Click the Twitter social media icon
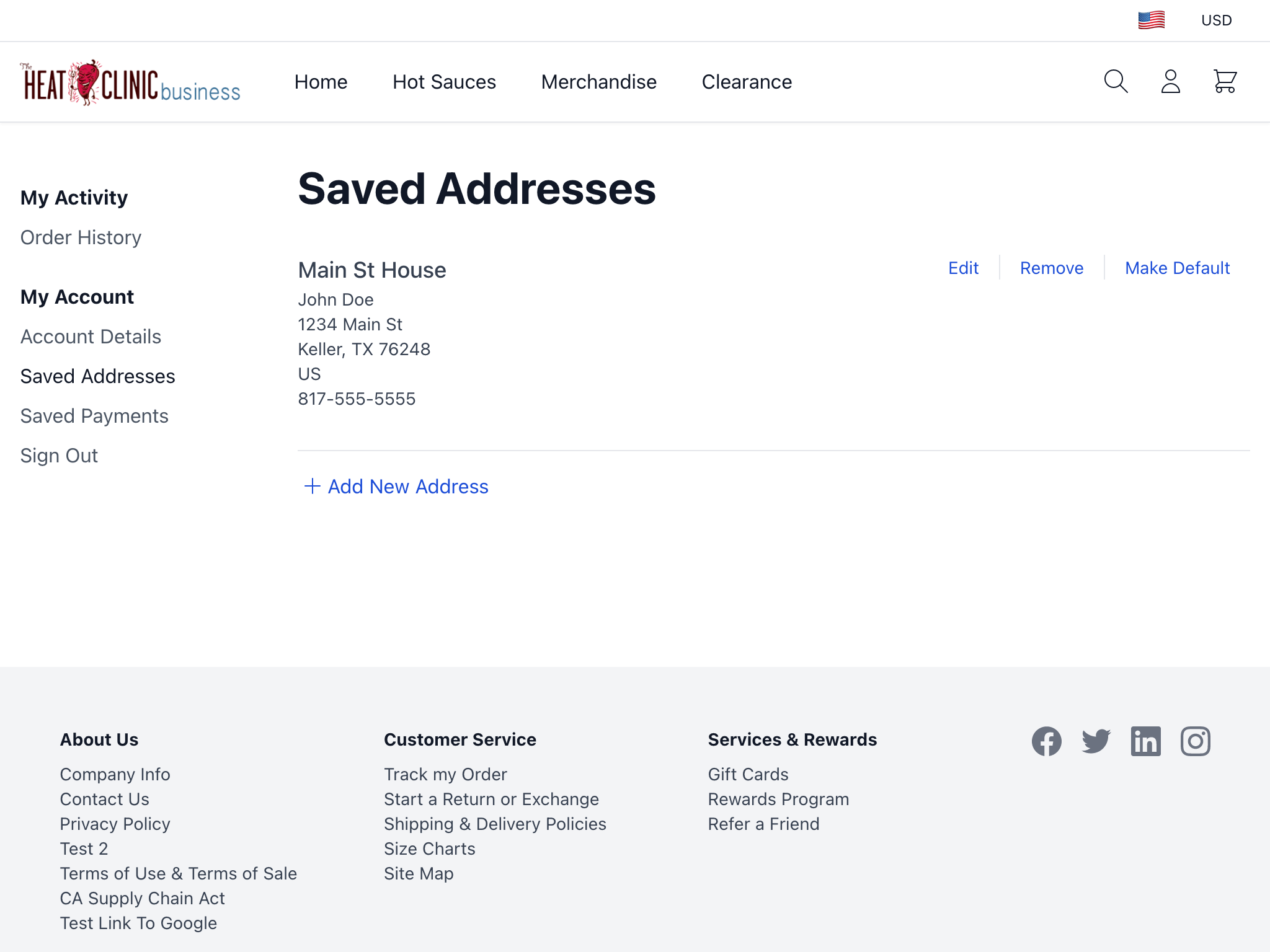This screenshot has height=952, width=1270. pos(1096,742)
